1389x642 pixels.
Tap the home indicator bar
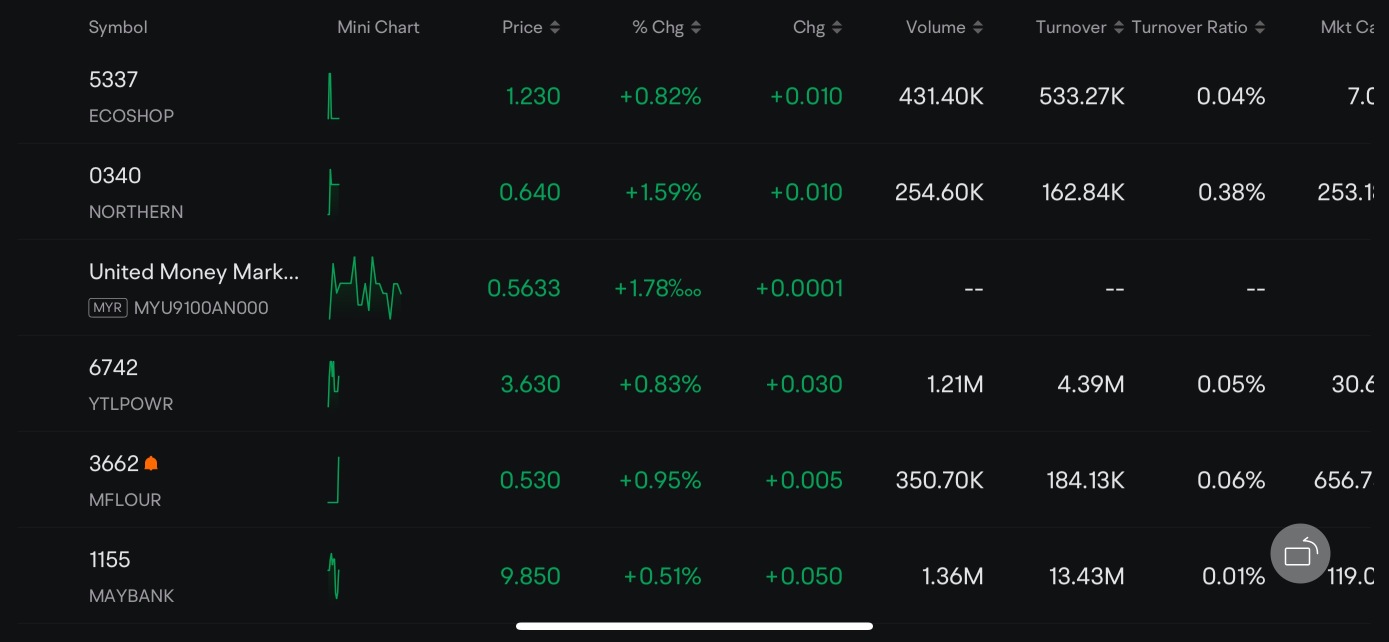(x=694, y=626)
